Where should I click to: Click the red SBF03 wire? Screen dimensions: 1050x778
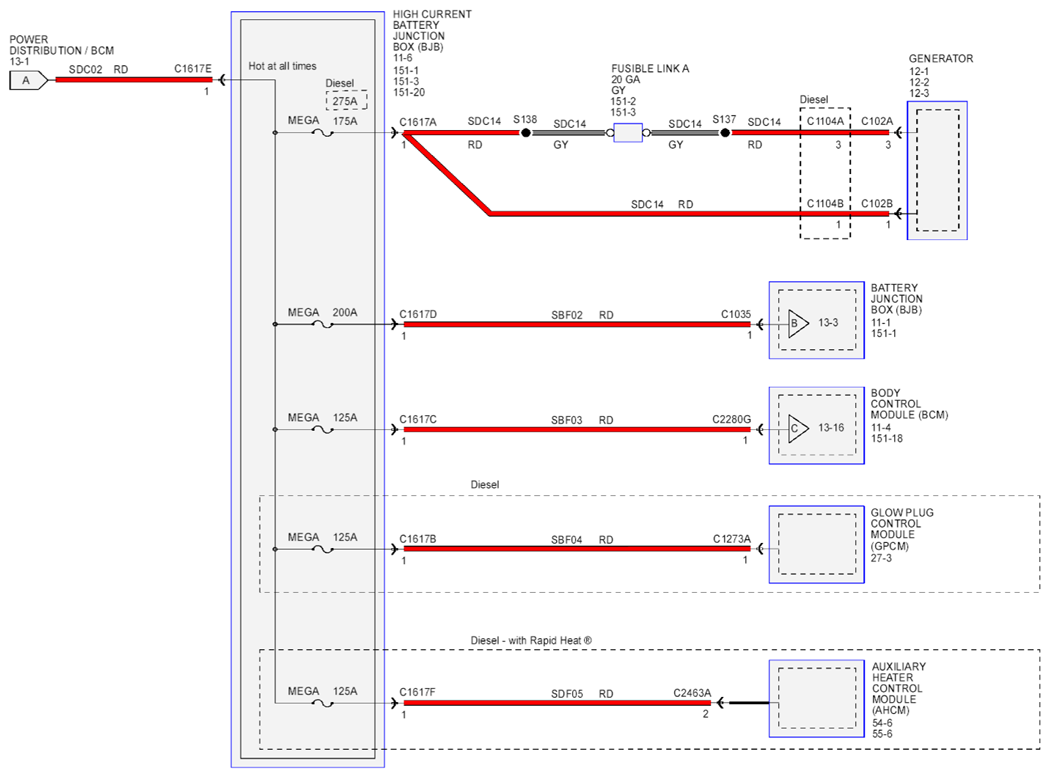coord(577,430)
